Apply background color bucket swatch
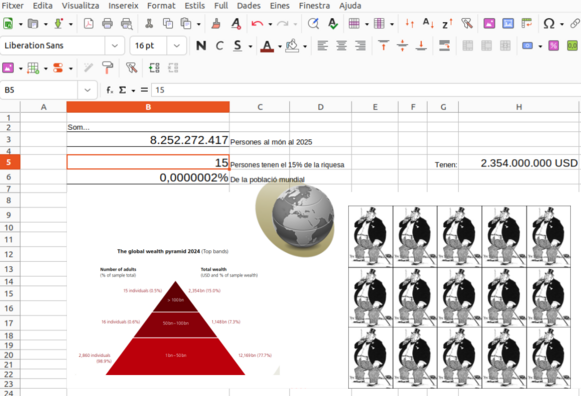This screenshot has width=581, height=396. click(x=292, y=46)
